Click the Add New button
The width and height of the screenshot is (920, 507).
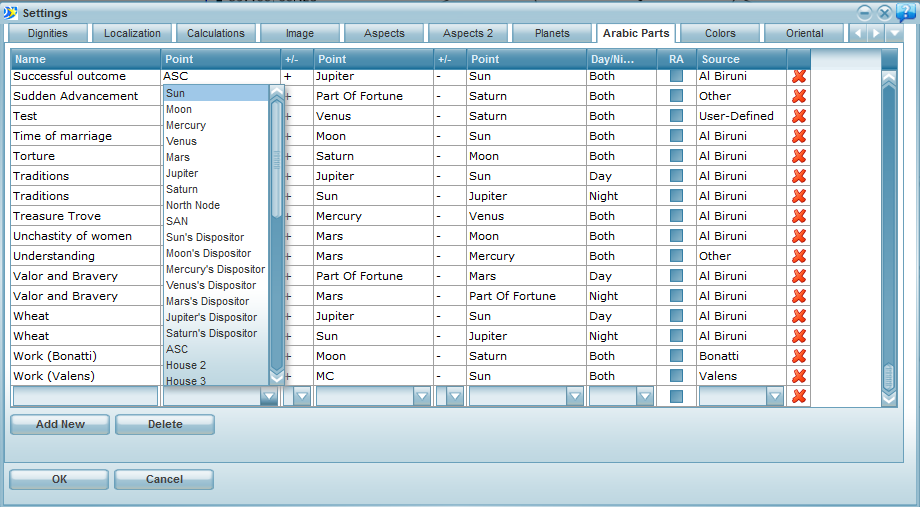coord(60,424)
